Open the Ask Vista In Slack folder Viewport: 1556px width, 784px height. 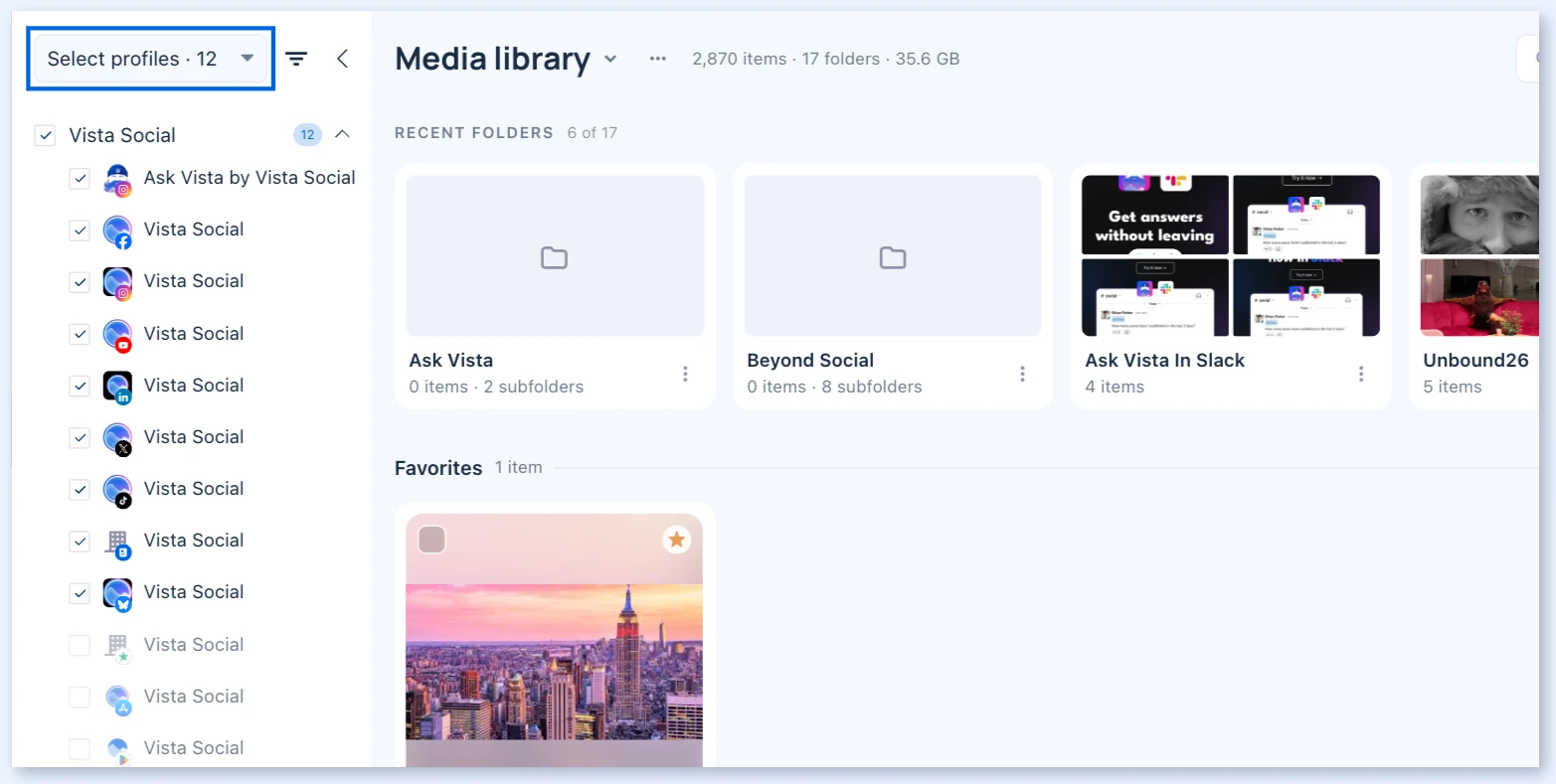[x=1231, y=286]
